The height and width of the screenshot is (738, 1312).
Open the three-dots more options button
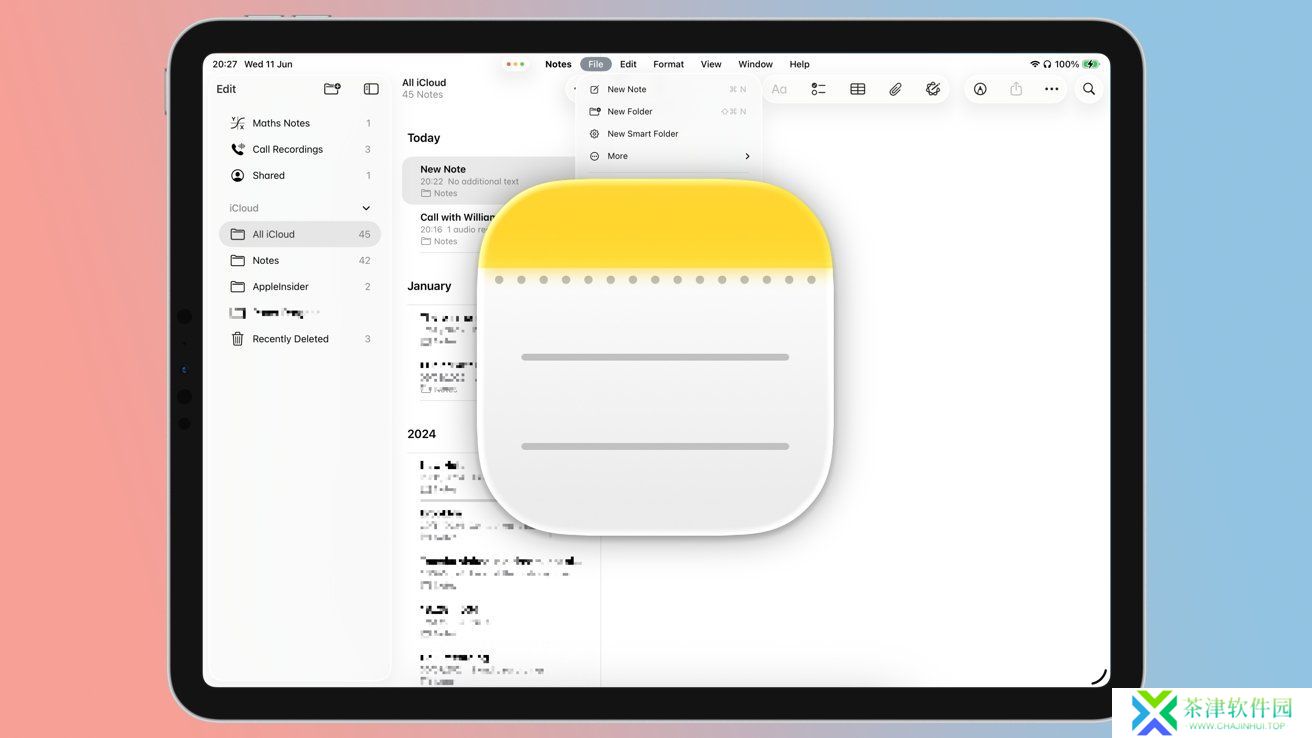(x=1051, y=89)
